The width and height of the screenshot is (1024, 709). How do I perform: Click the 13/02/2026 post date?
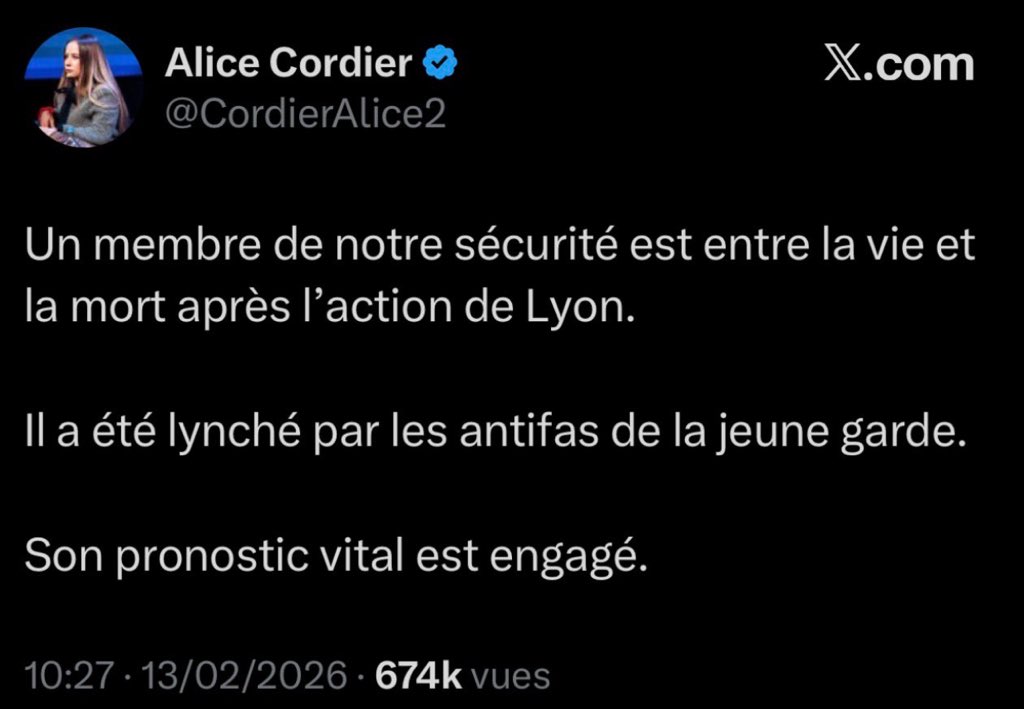[x=244, y=676]
